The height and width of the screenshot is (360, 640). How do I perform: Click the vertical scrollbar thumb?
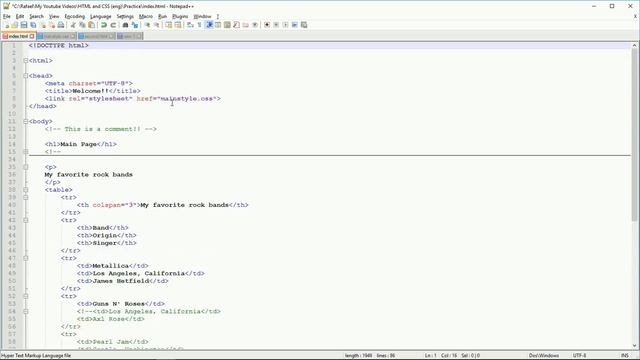(x=634, y=135)
